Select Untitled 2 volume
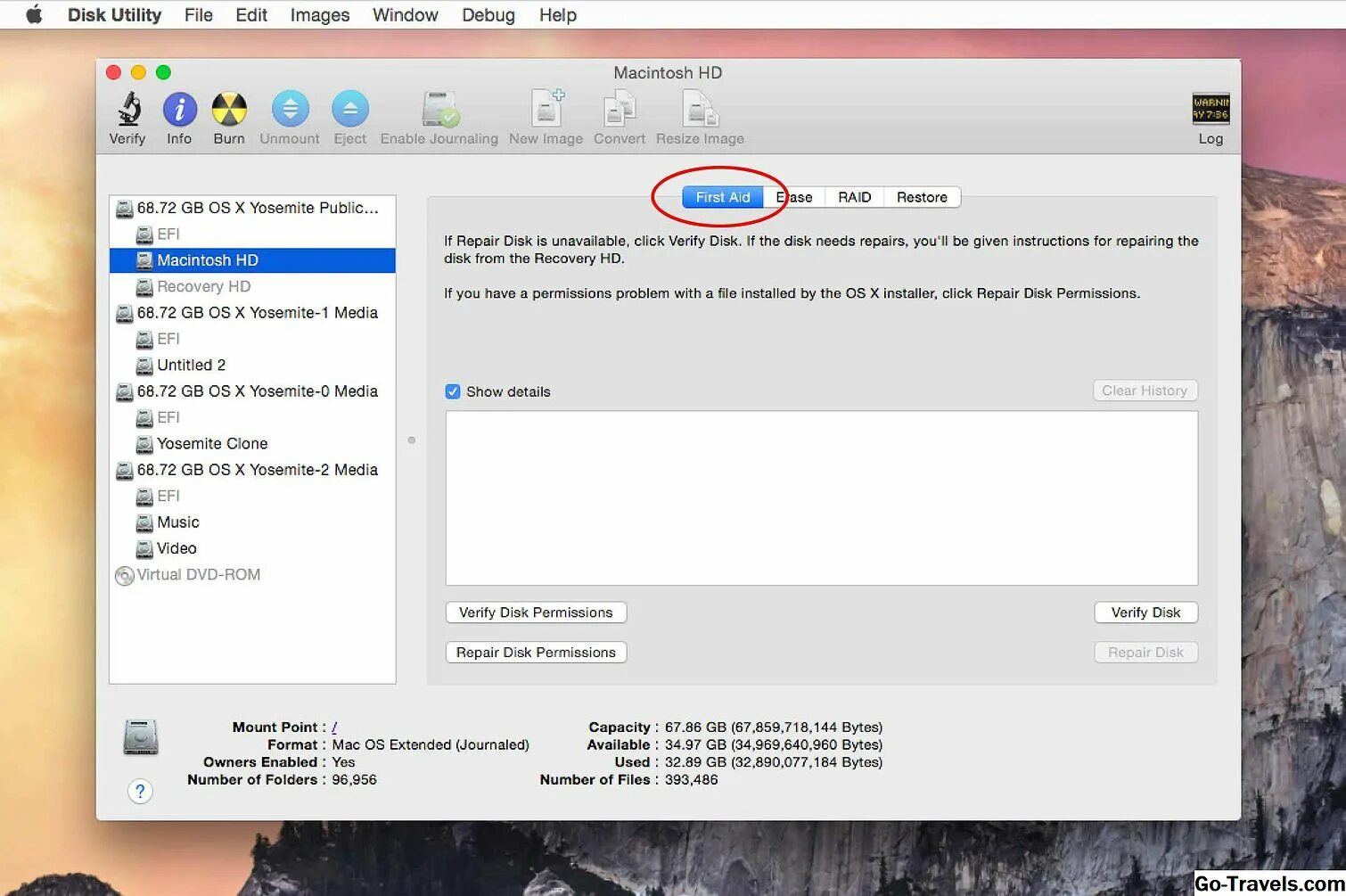The image size is (1346, 896). coord(252,366)
